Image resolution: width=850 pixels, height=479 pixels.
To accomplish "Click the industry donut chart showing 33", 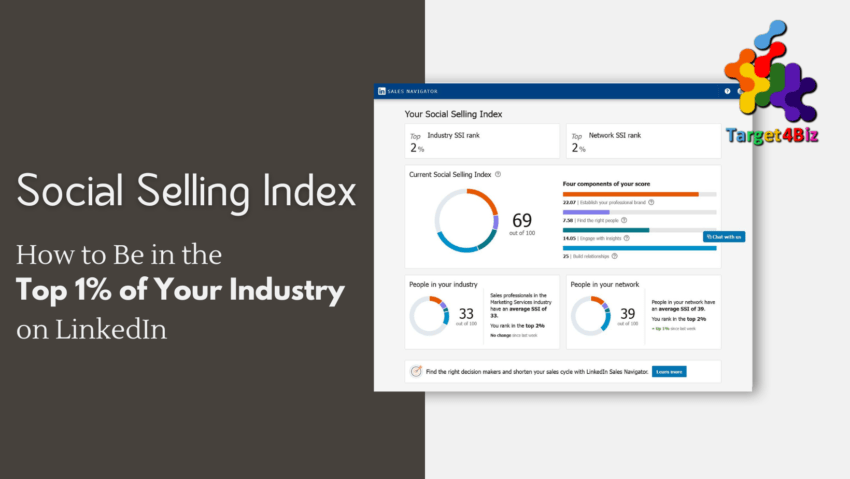I will [430, 316].
